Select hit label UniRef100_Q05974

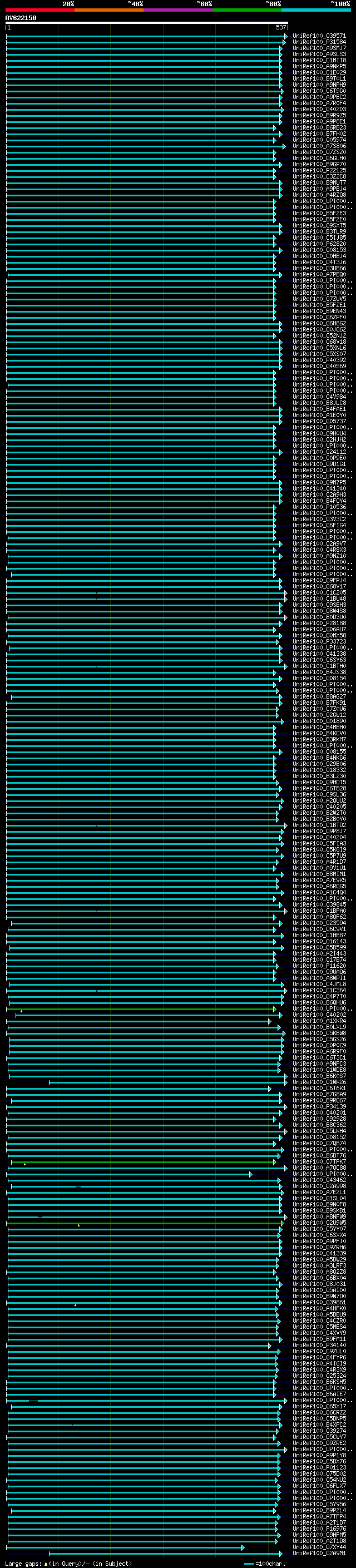(319, 140)
